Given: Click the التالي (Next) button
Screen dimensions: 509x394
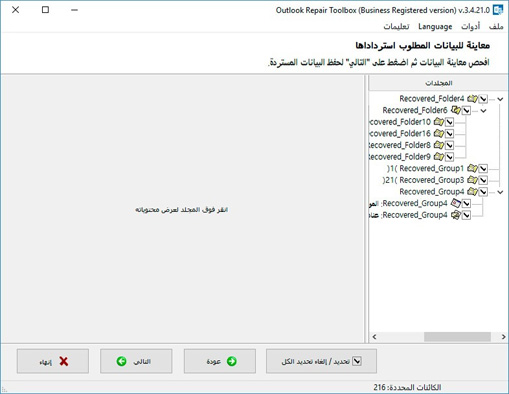Looking at the screenshot, I should tap(136, 361).
